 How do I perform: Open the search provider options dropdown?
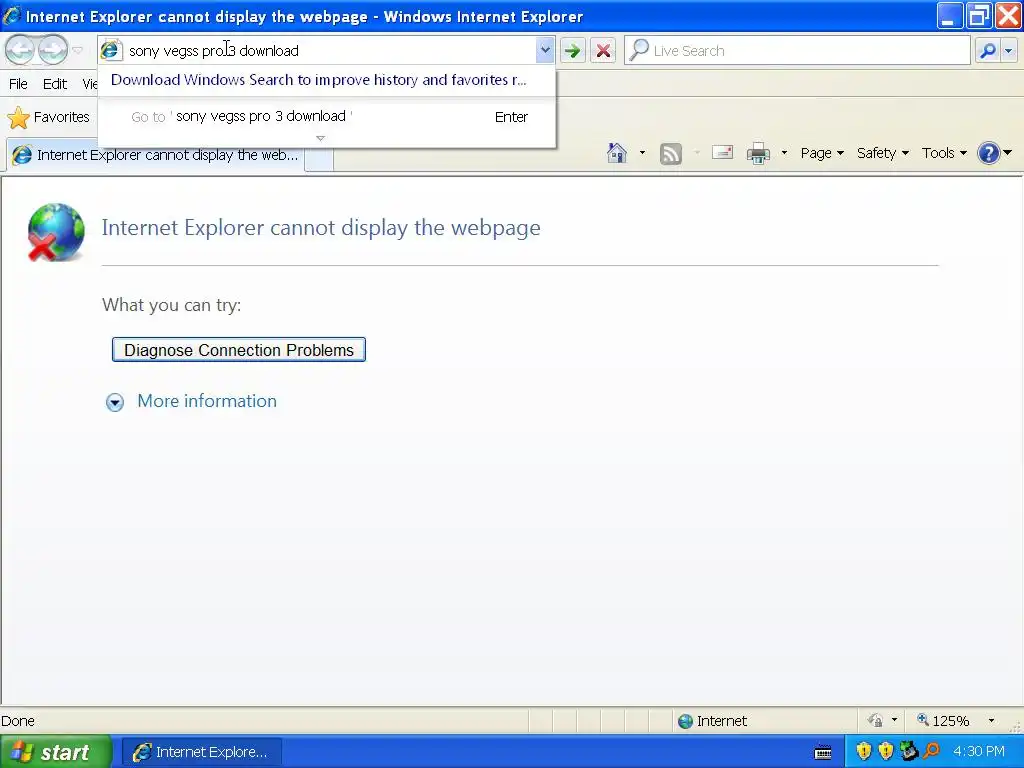pyautogui.click(x=1010, y=50)
